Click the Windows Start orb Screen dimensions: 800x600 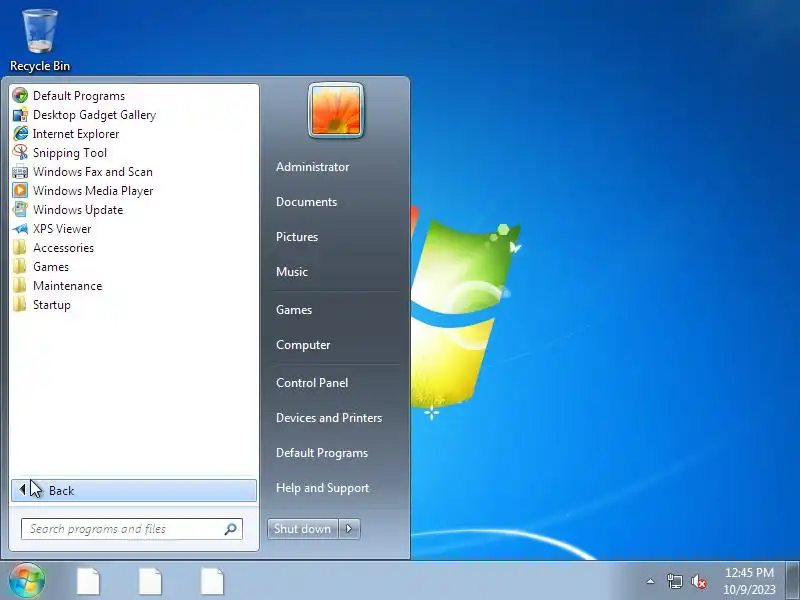pyautogui.click(x=27, y=581)
